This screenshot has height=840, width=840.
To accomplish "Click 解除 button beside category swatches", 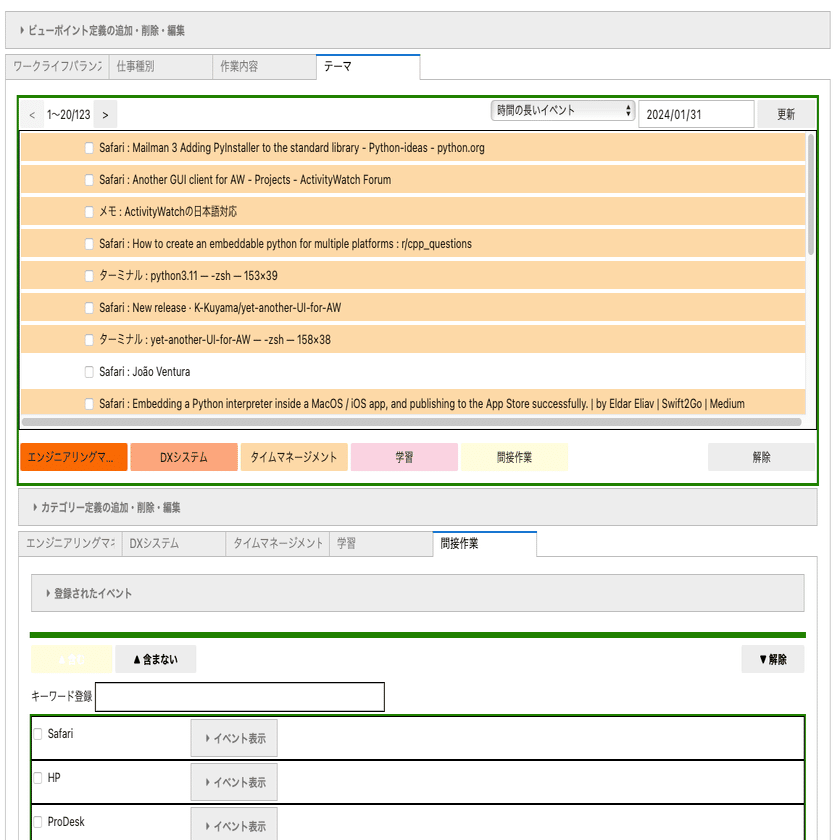I will pos(761,457).
